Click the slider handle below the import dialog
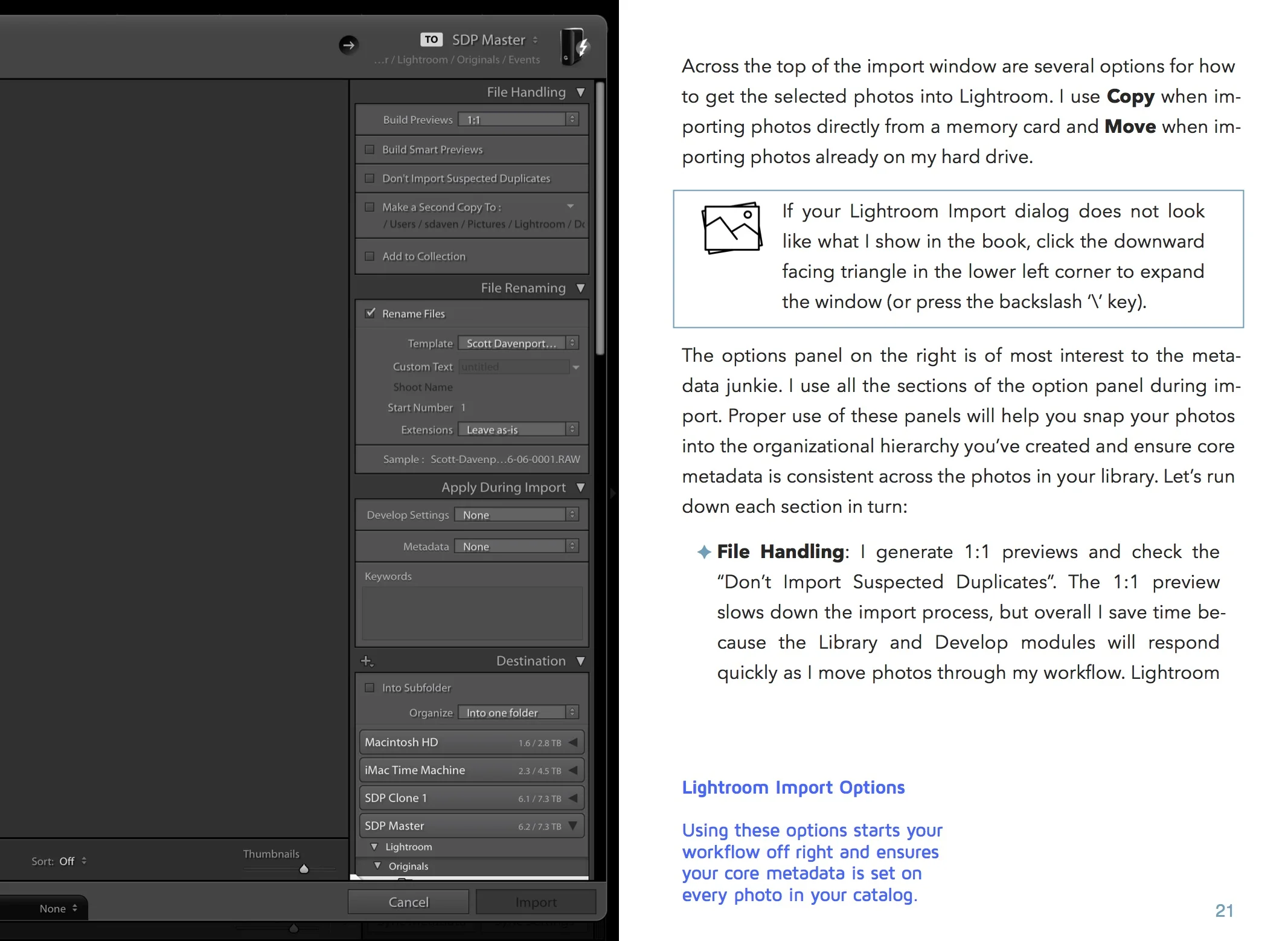 (294, 928)
